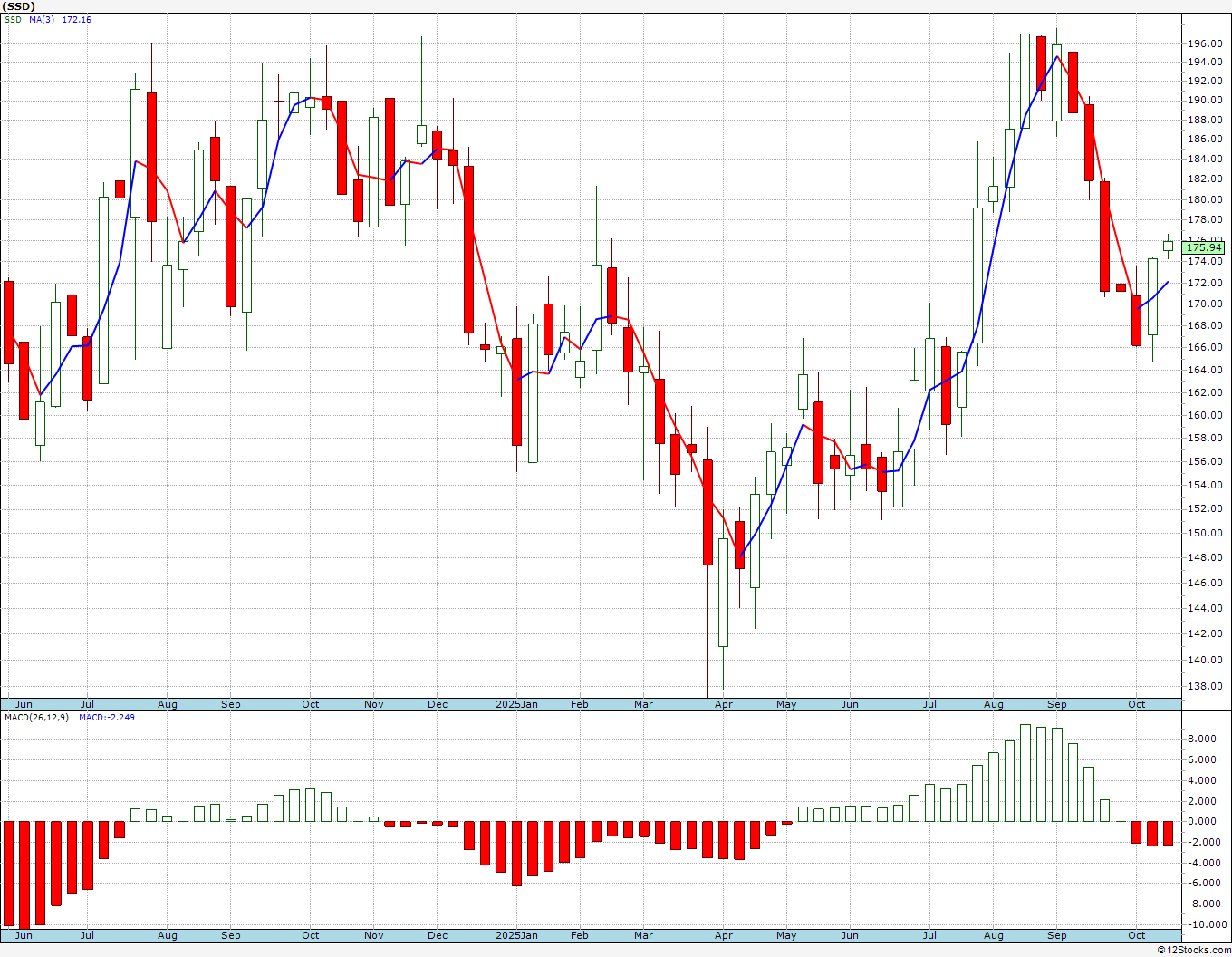
Task: Click the -2.000 MACD axis label
Action: point(1202,842)
